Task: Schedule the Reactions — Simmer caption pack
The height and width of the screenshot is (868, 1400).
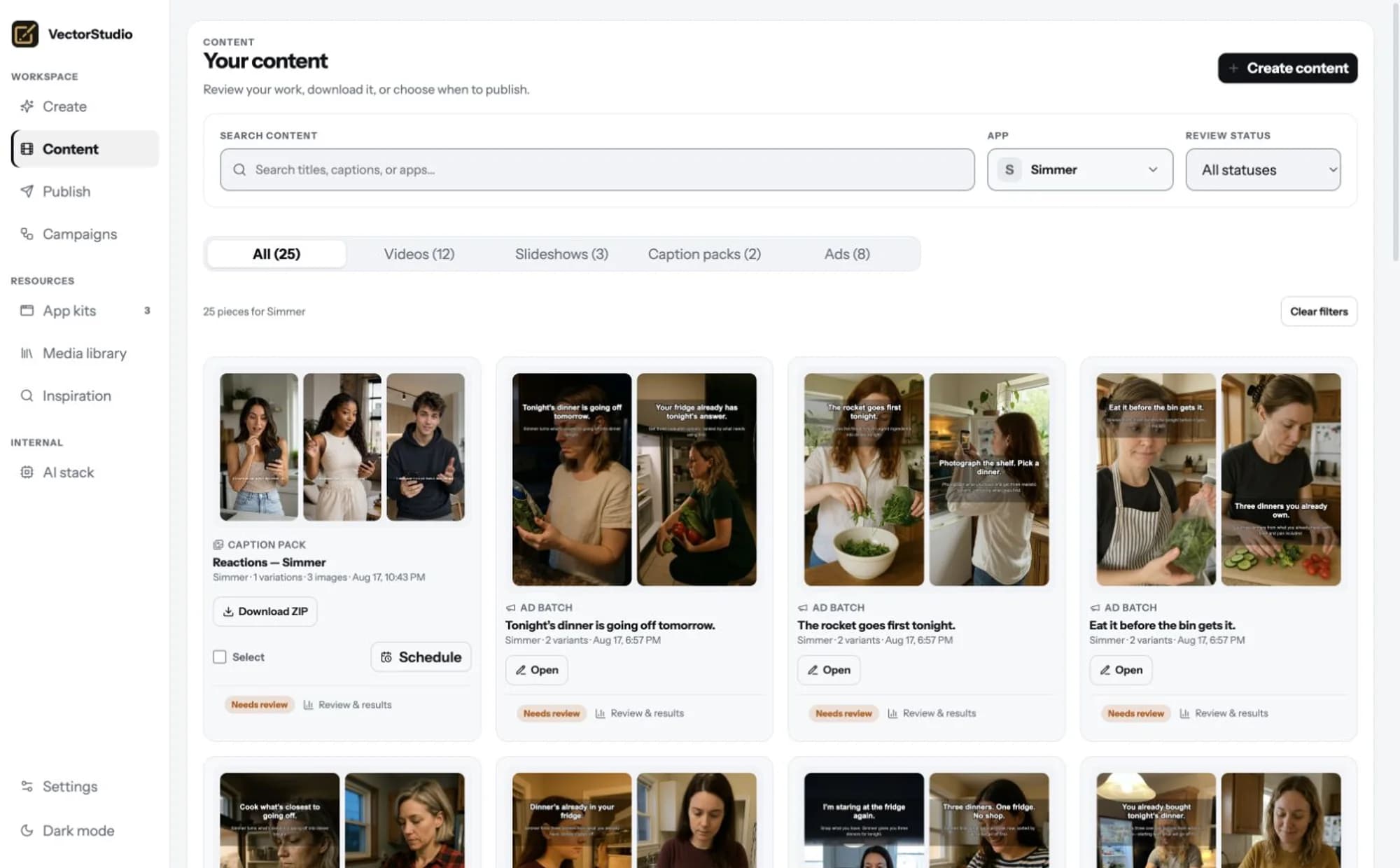Action: click(421, 657)
